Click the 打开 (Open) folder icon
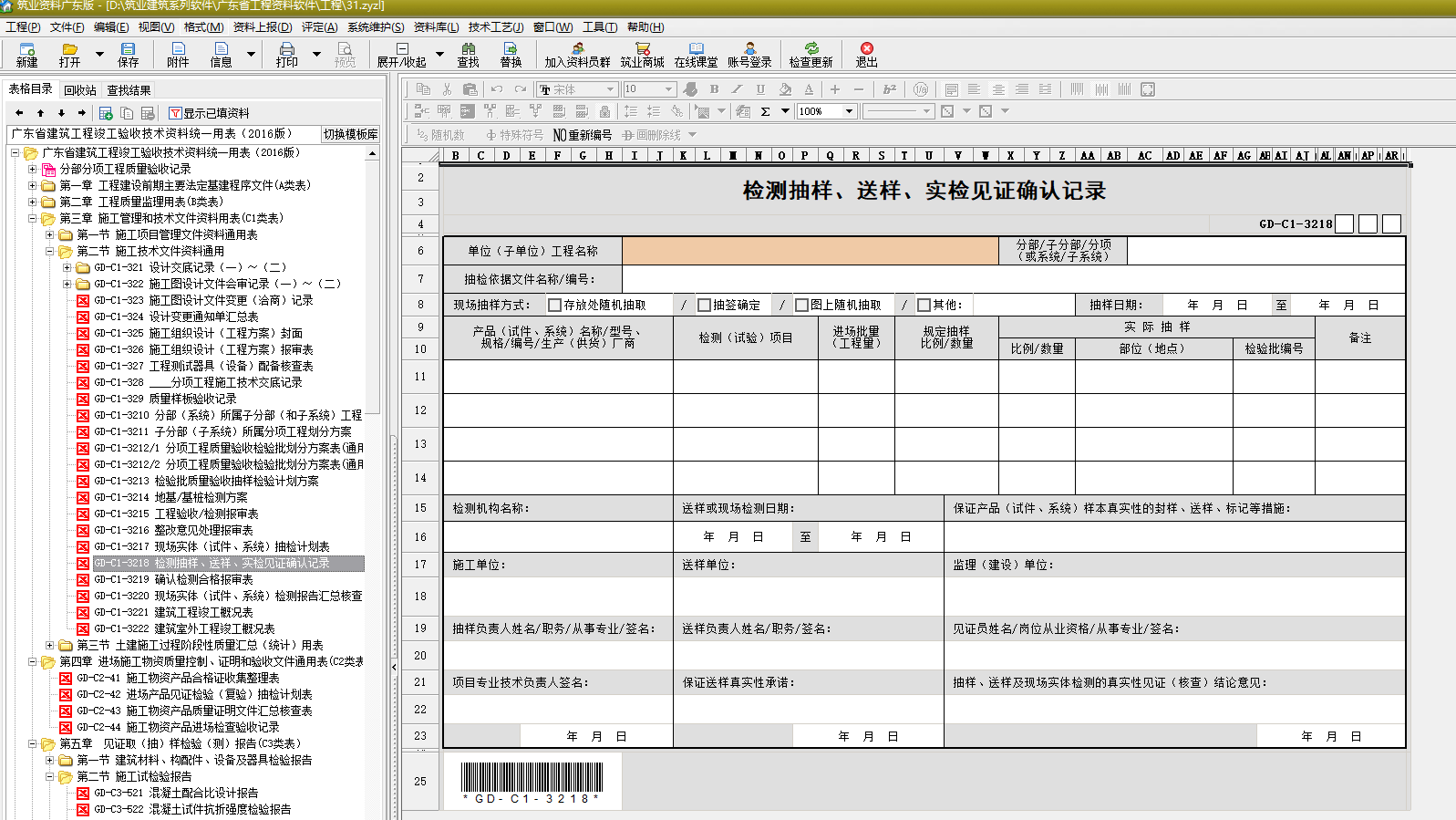1456x820 pixels. (x=70, y=55)
